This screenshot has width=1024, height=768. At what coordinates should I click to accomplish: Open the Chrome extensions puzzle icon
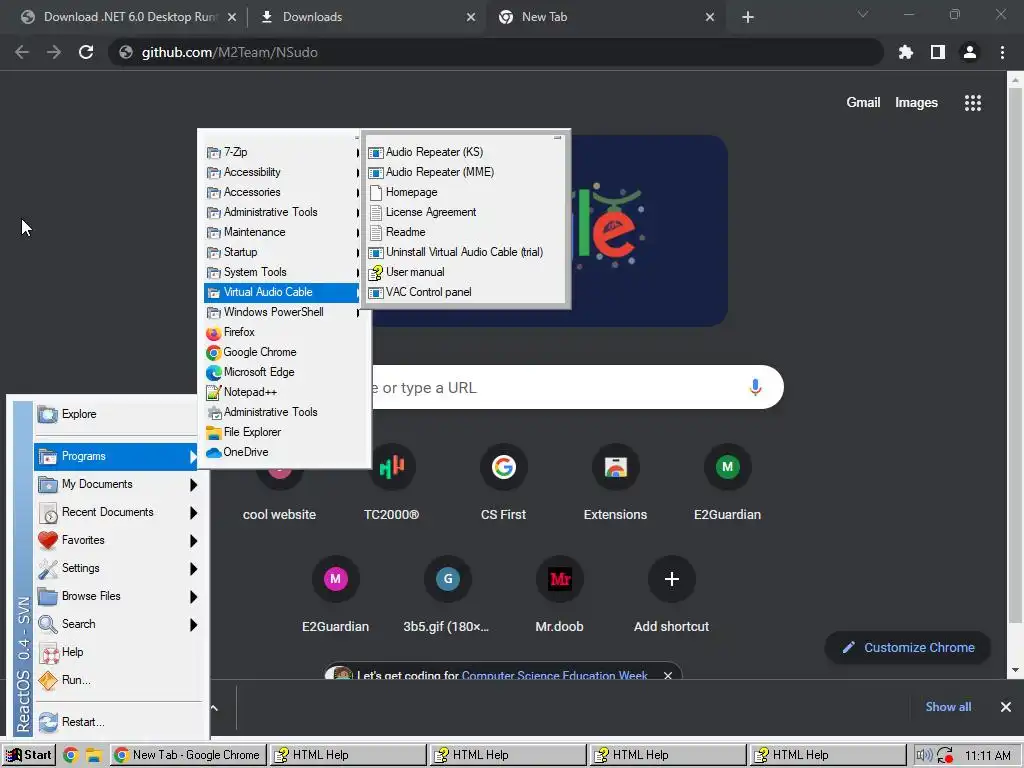(906, 52)
